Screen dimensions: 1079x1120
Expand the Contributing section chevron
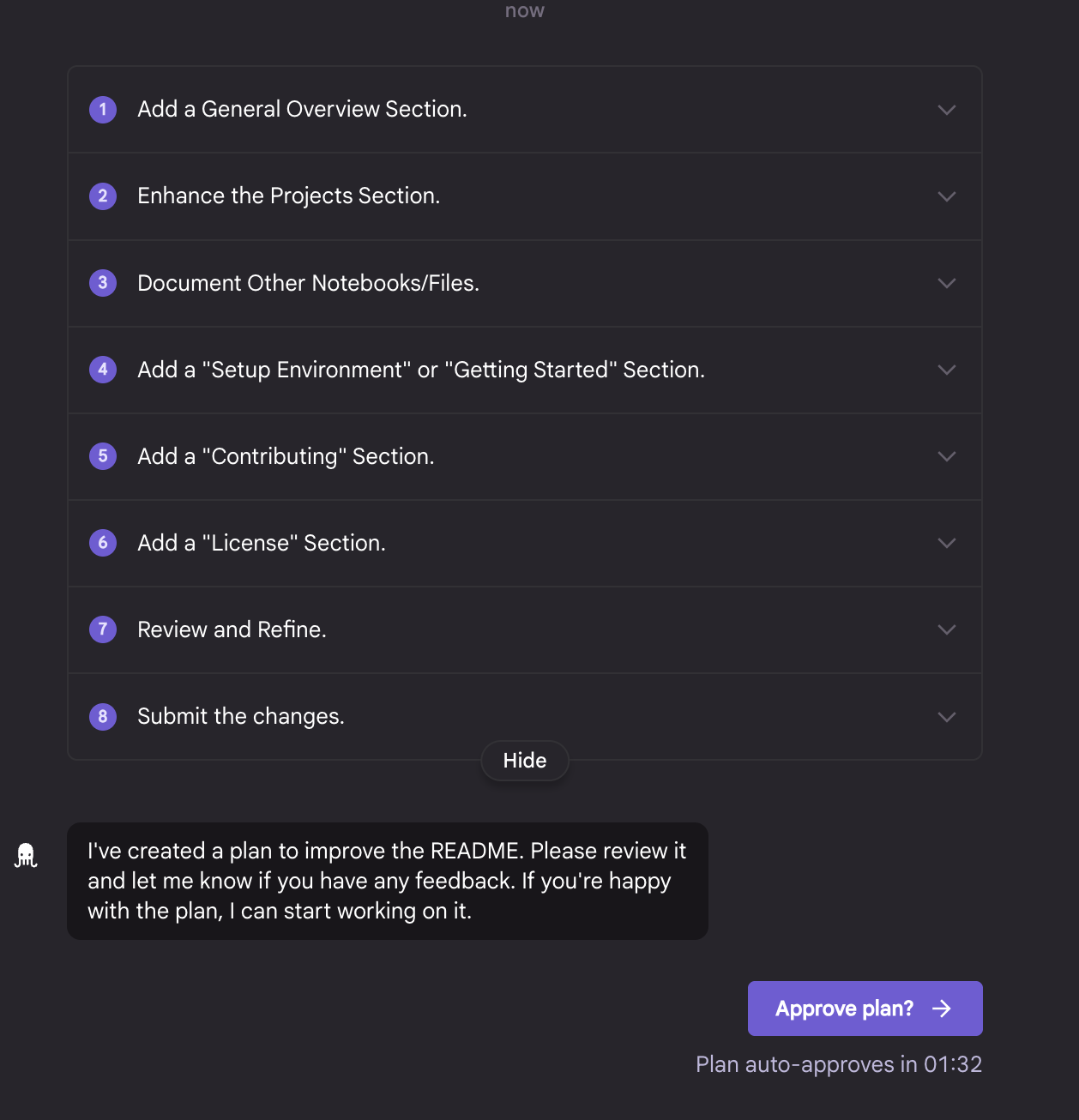(x=947, y=456)
